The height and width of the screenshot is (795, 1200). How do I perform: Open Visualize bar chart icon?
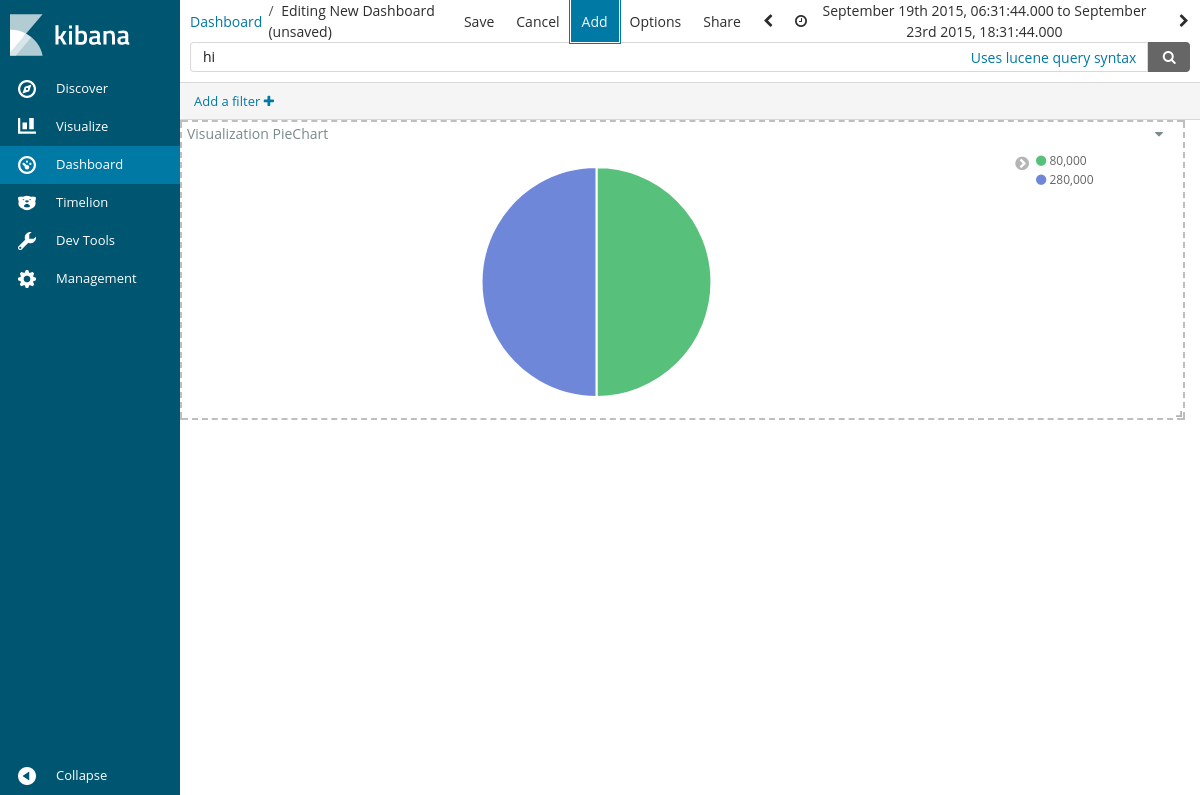coord(27,126)
